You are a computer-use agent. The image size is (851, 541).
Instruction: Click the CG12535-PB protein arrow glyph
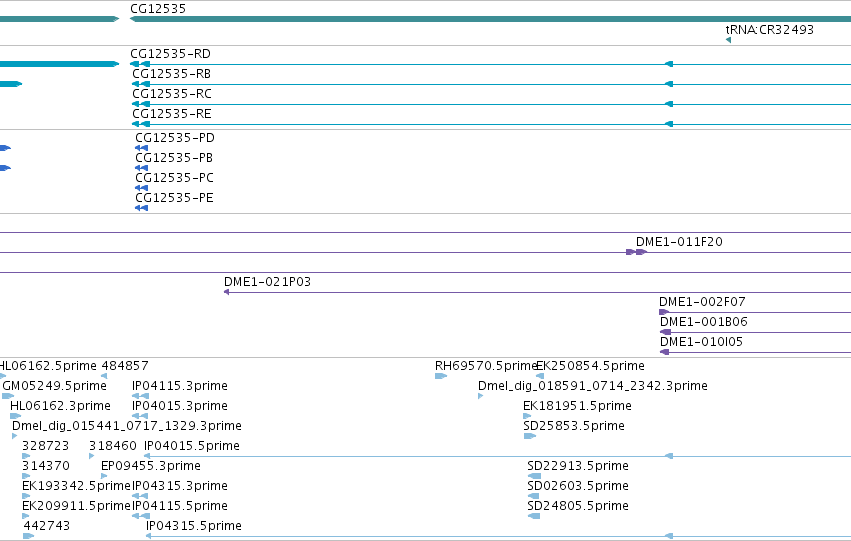click(x=142, y=168)
